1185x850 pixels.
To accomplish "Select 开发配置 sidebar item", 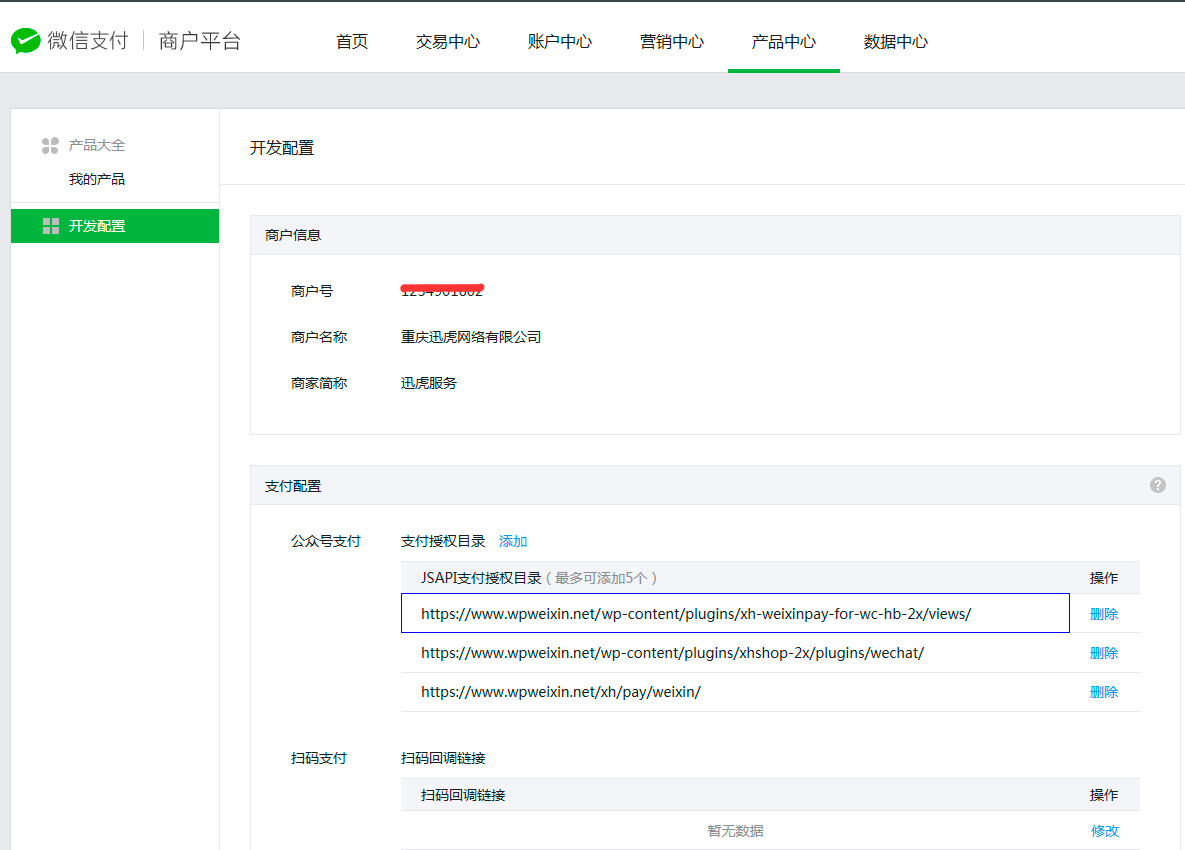I will click(x=115, y=226).
